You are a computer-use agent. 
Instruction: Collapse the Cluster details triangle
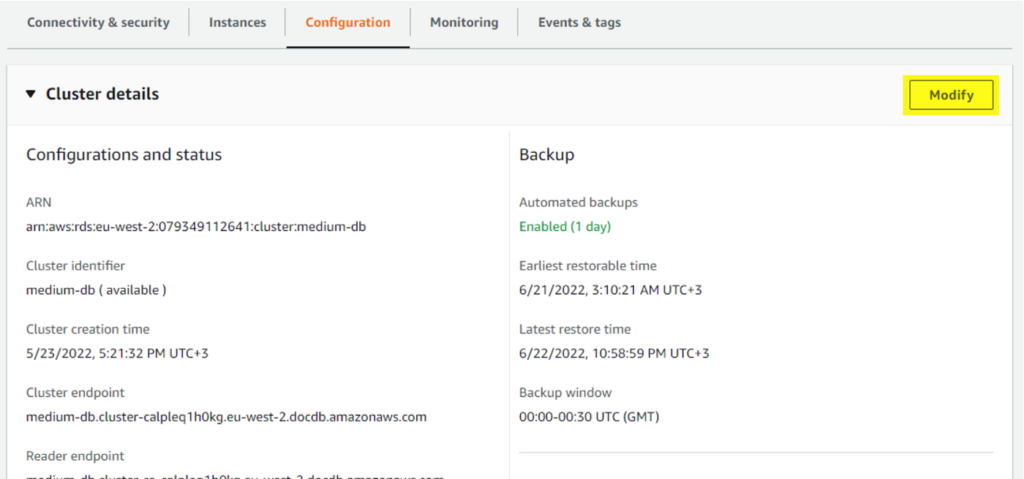point(31,94)
